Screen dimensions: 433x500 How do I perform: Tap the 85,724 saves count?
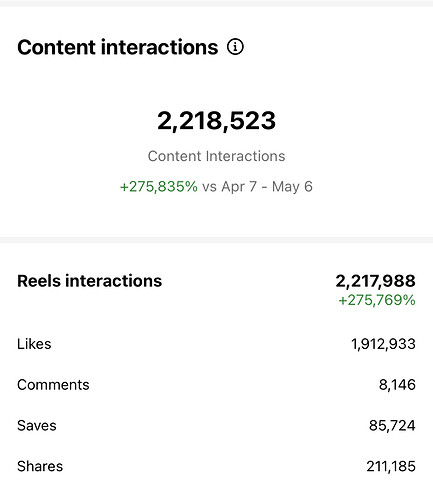(392, 426)
